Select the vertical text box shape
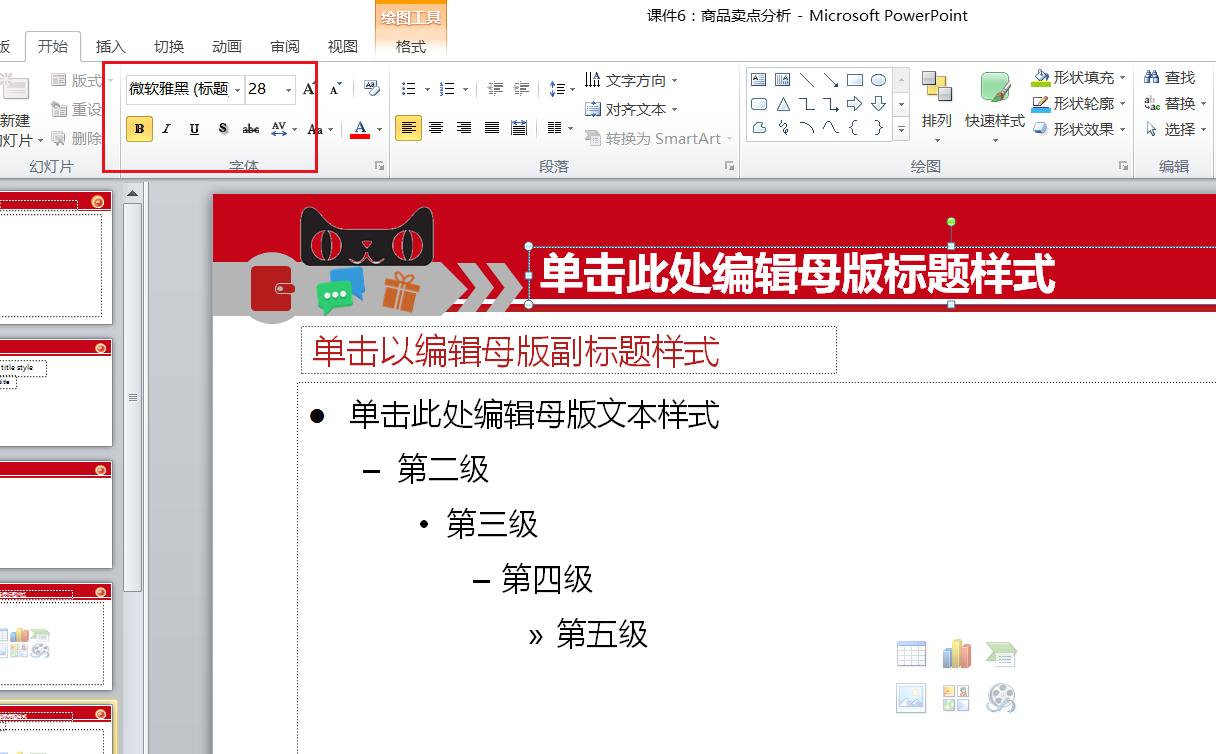 (x=782, y=80)
